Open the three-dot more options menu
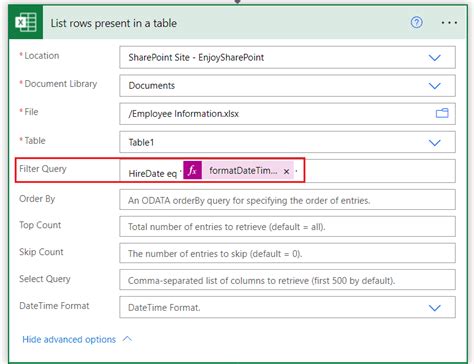The height and width of the screenshot is (364, 474). (449, 23)
